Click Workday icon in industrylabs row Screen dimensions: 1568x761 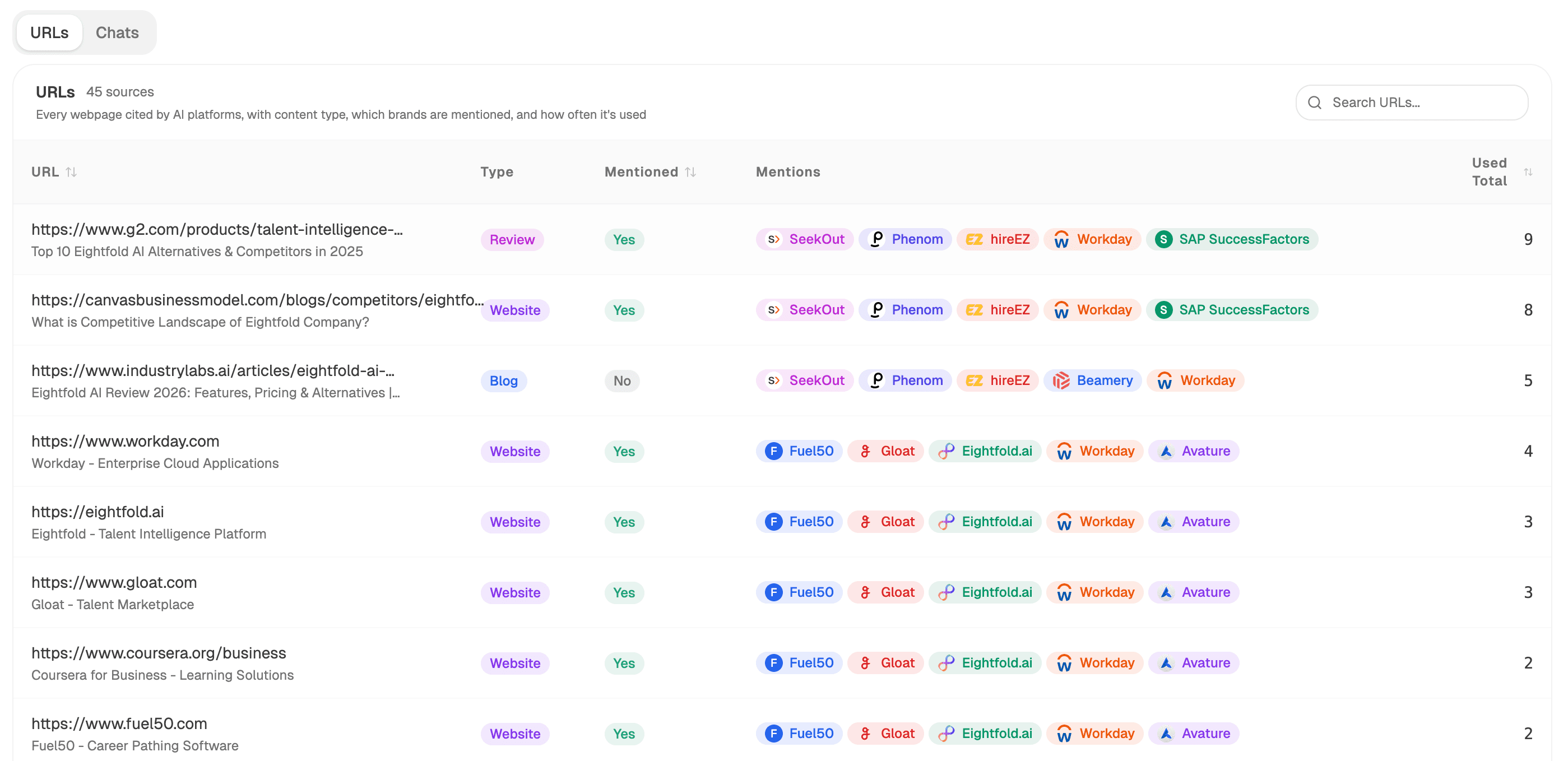click(1165, 380)
